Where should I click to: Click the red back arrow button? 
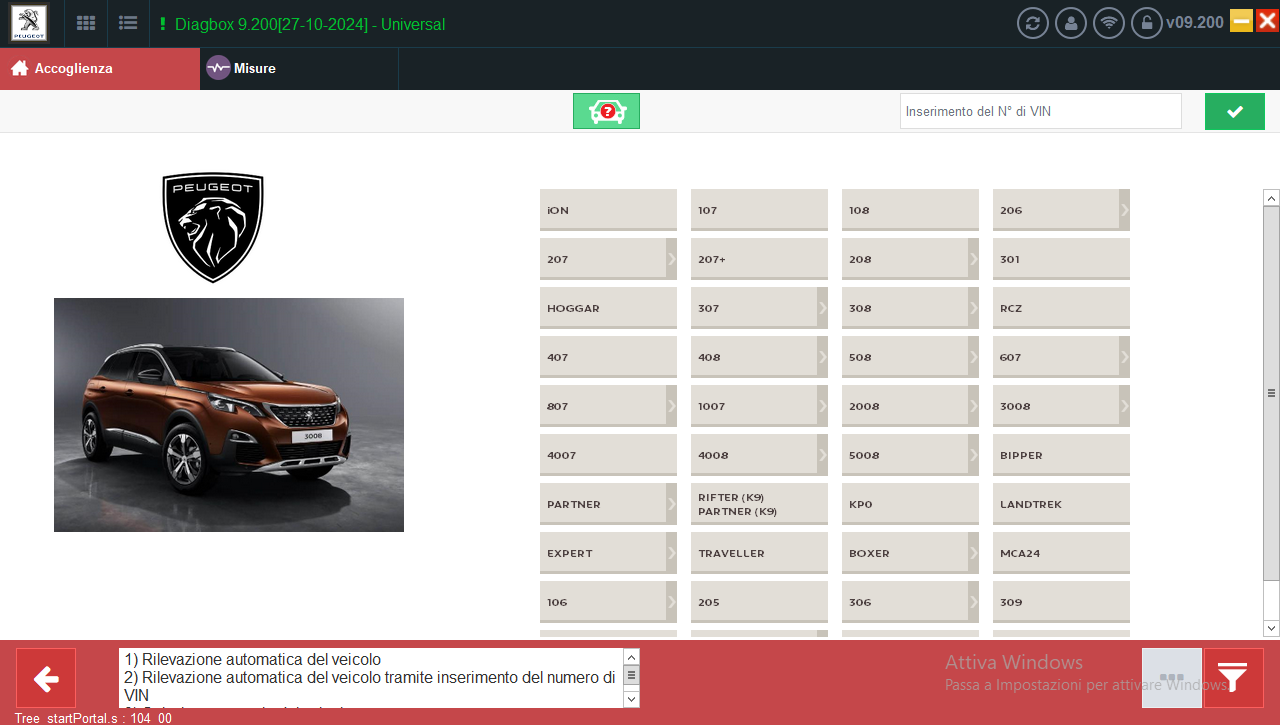click(x=46, y=678)
